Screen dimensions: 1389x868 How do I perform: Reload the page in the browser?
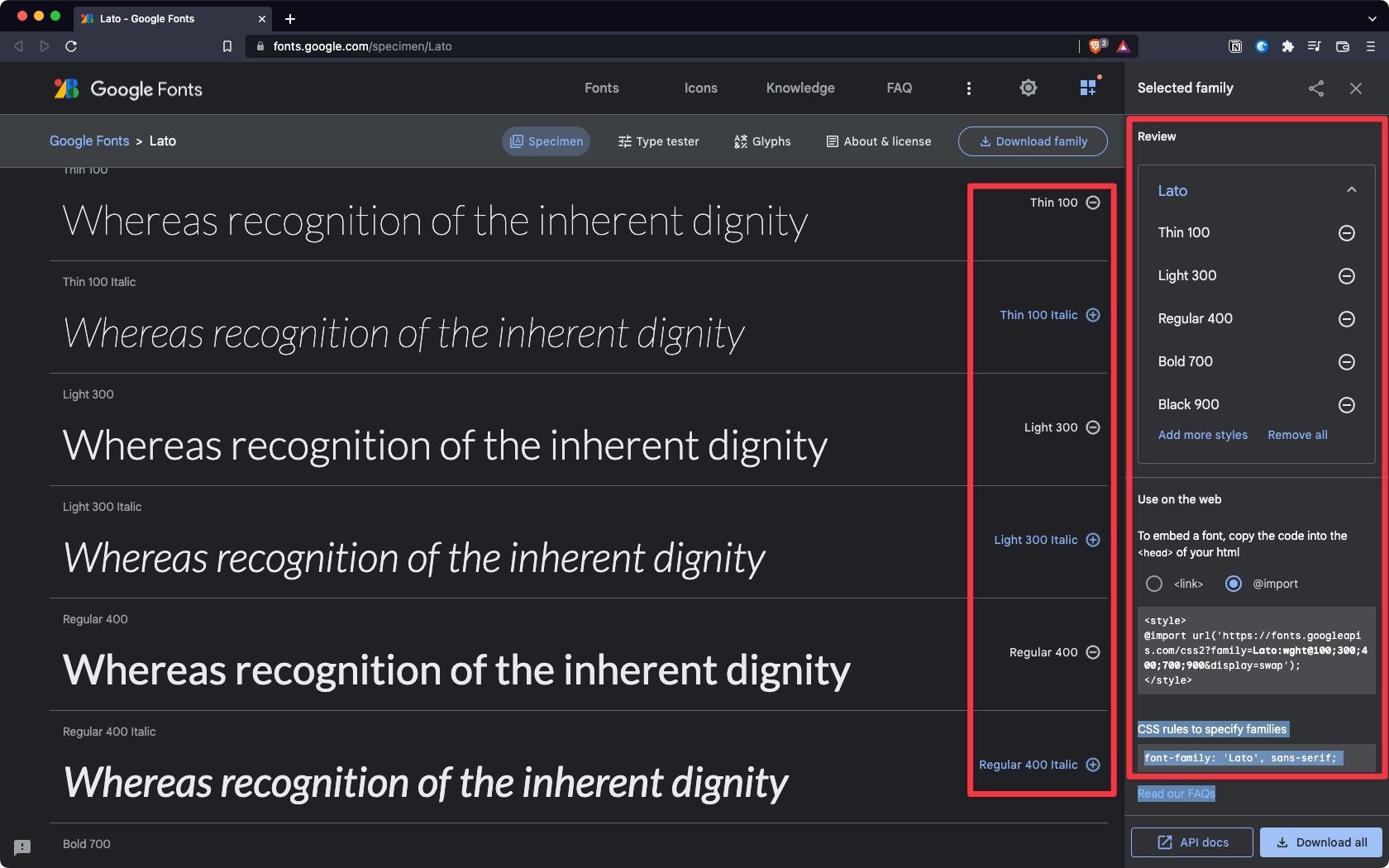tap(71, 46)
